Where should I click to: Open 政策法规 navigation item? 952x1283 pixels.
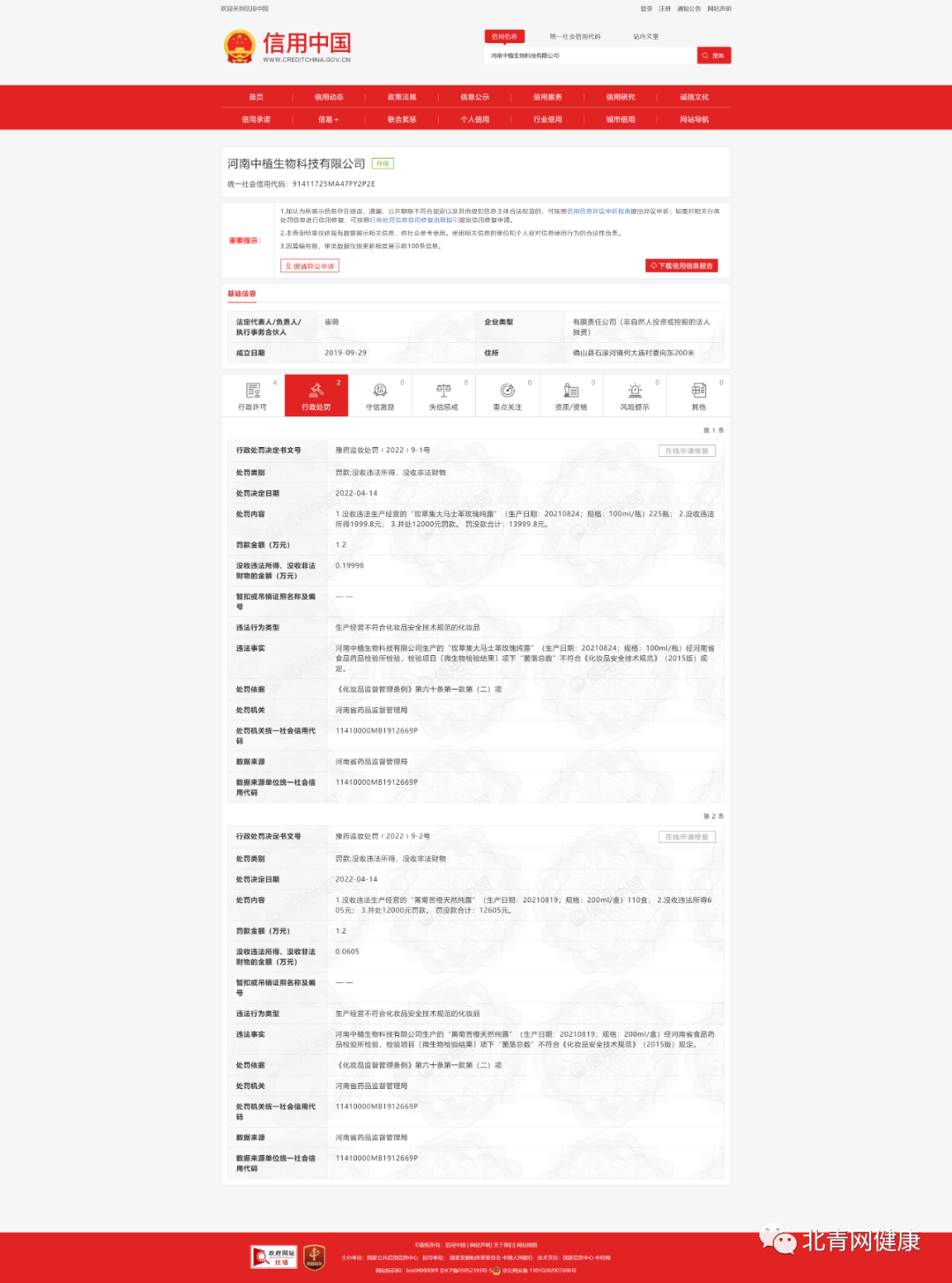402,97
